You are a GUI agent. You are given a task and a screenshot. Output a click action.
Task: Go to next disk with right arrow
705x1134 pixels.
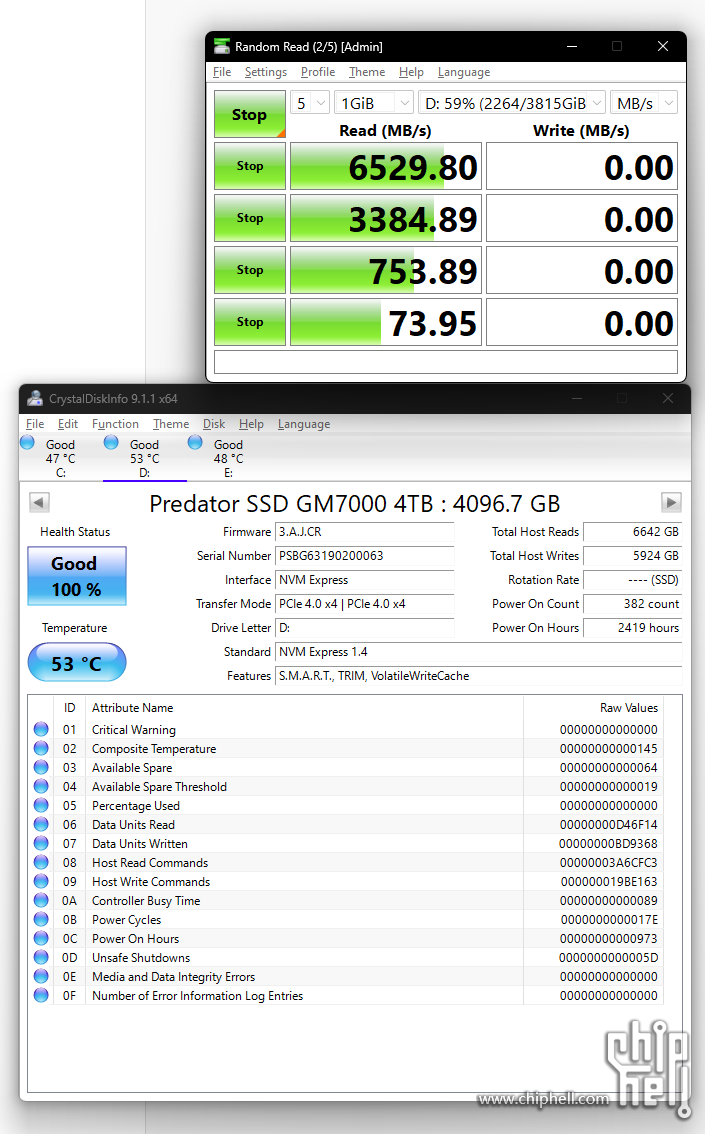pos(671,502)
